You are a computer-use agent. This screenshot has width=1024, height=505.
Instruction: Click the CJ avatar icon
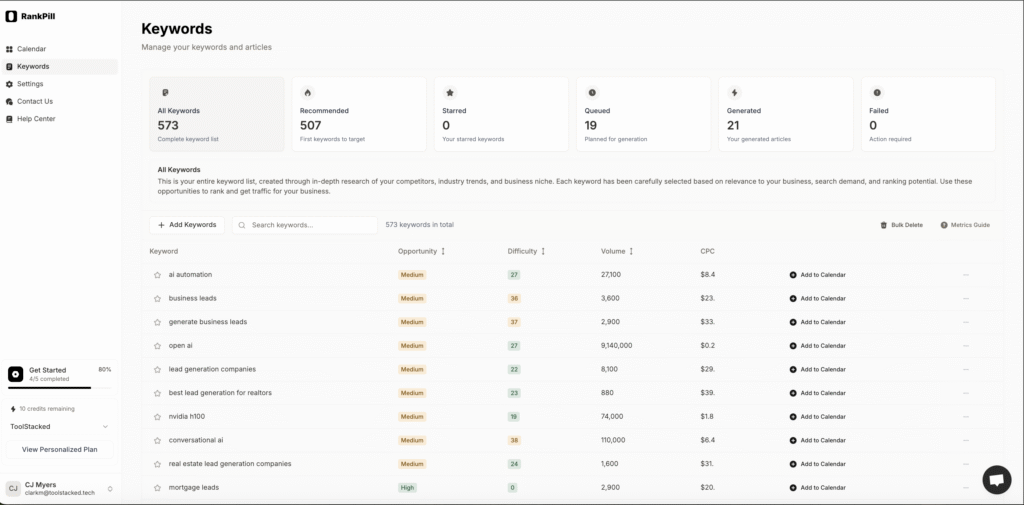[x=13, y=489]
